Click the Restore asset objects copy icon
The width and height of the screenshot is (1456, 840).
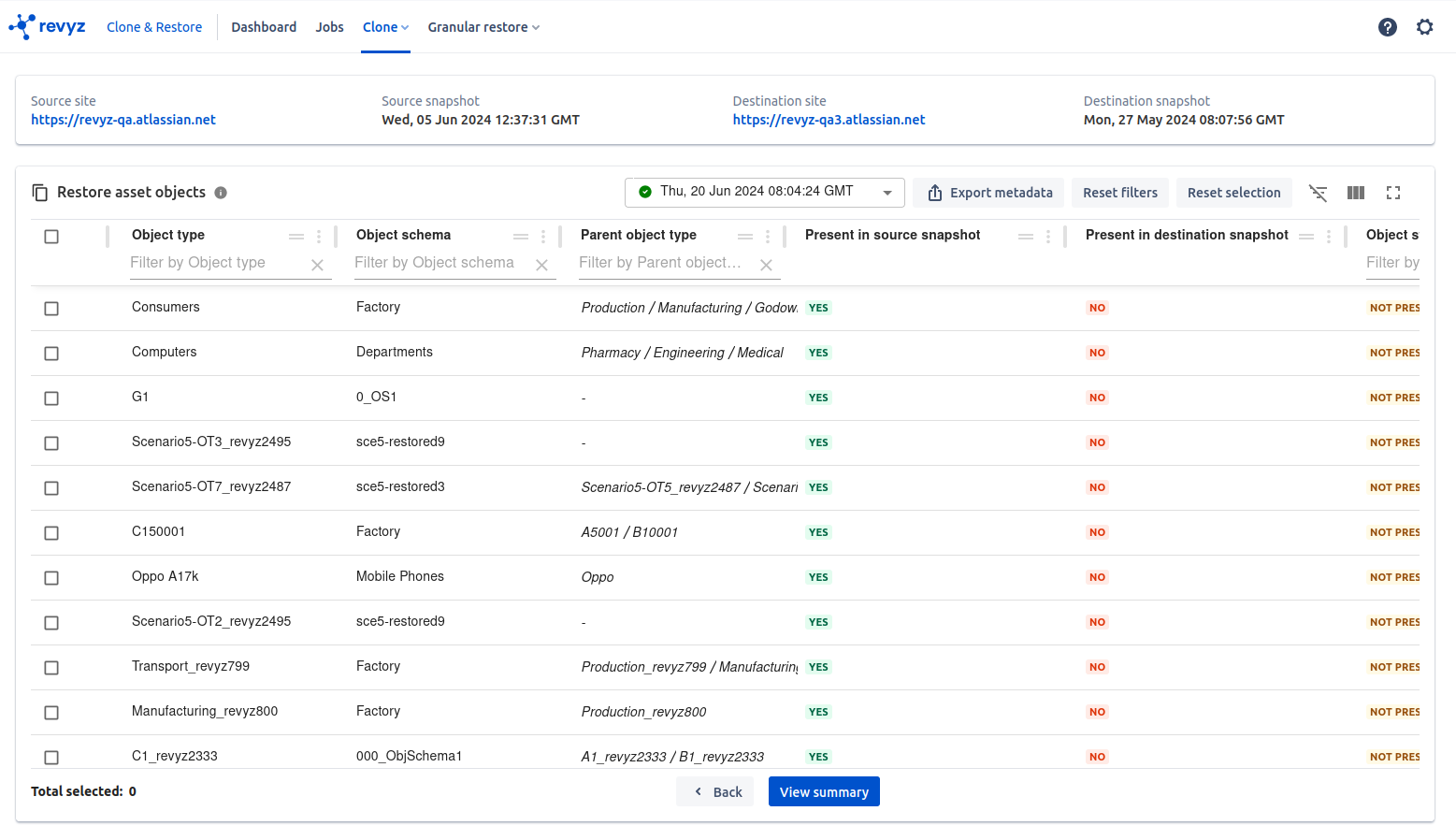(40, 193)
